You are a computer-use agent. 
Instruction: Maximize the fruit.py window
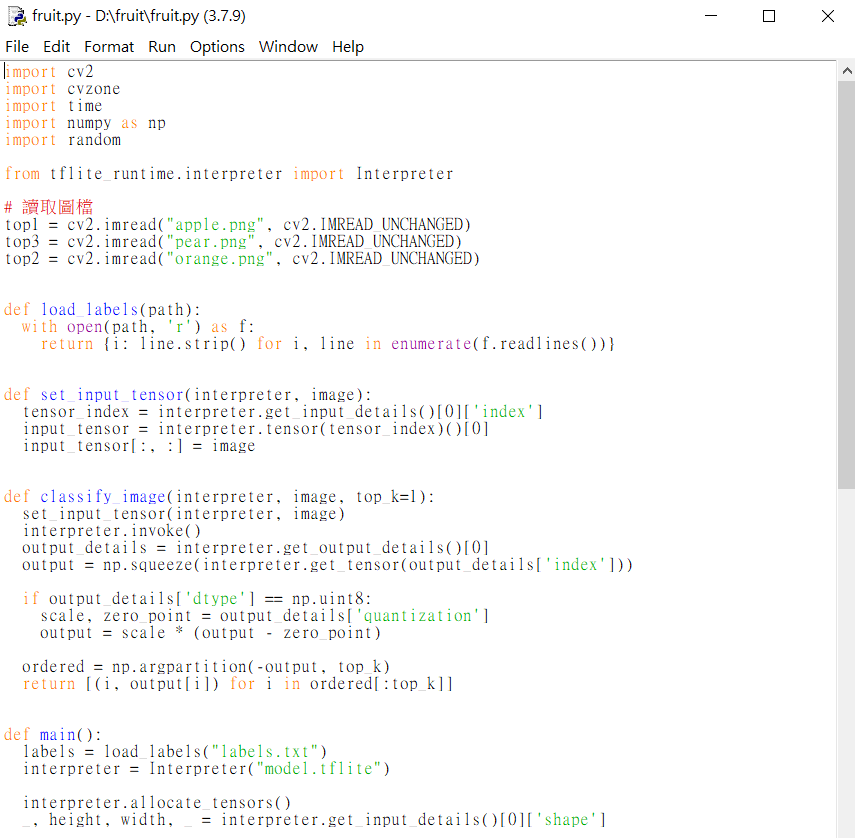pyautogui.click(x=769, y=16)
